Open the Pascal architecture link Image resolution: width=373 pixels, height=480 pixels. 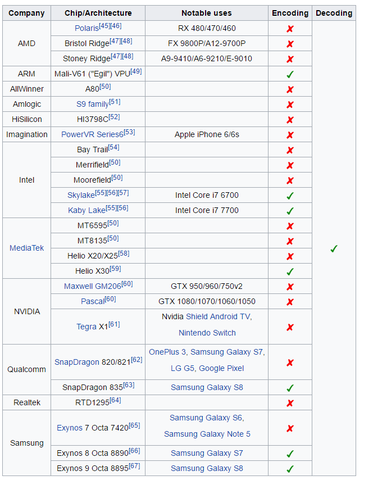click(x=93, y=301)
